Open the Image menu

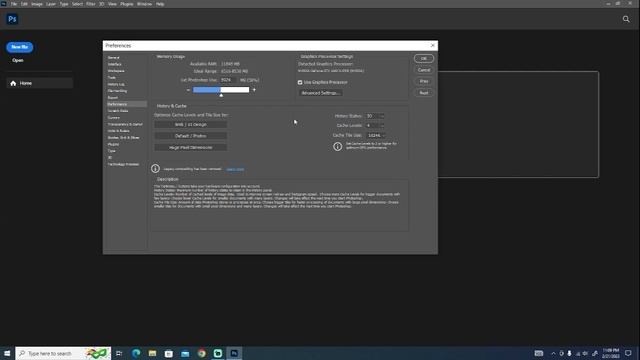[37, 4]
